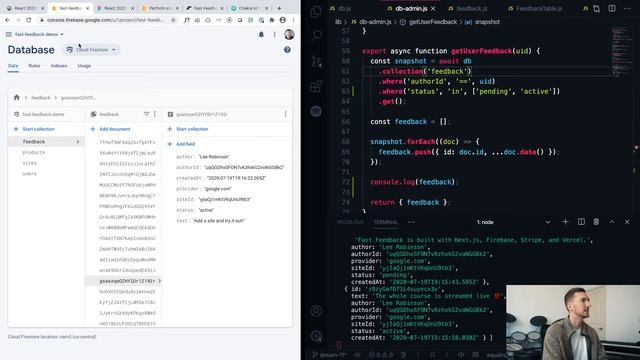Open the VS Code Manage gear icon
This screenshot has height=360, width=640.
click(316, 336)
